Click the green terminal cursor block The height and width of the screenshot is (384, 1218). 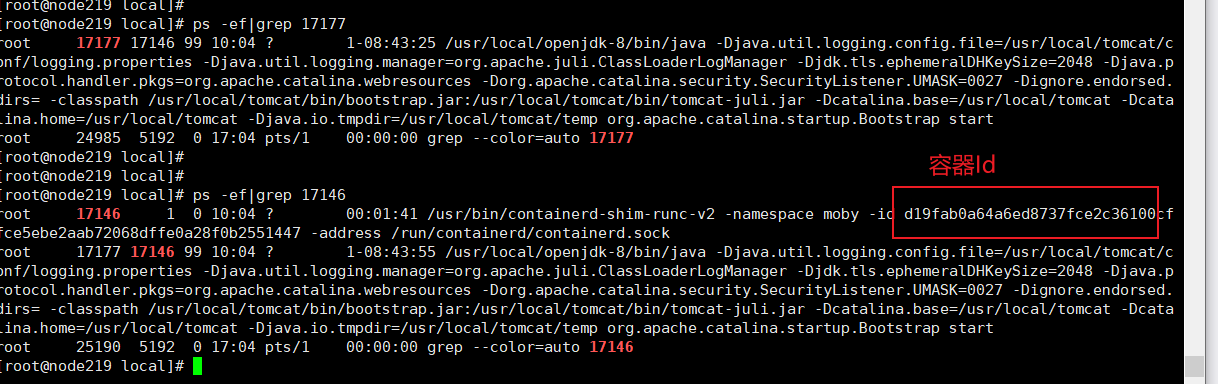[198, 367]
